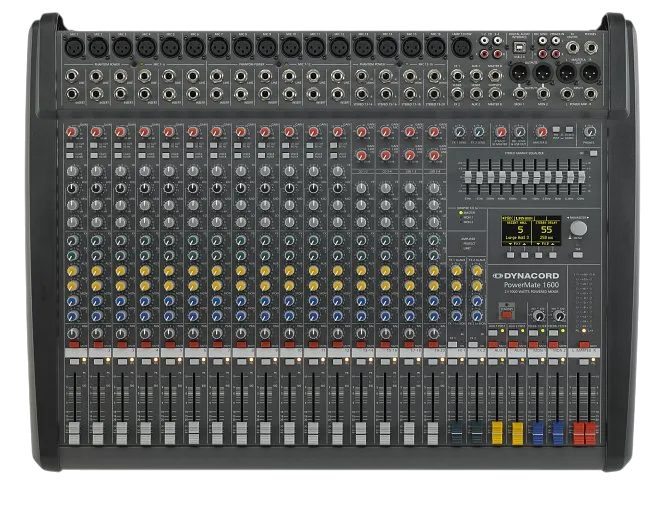The height and width of the screenshot is (512, 665).
Task: Toggle the AUX 2 POST button
Action: (x=513, y=333)
